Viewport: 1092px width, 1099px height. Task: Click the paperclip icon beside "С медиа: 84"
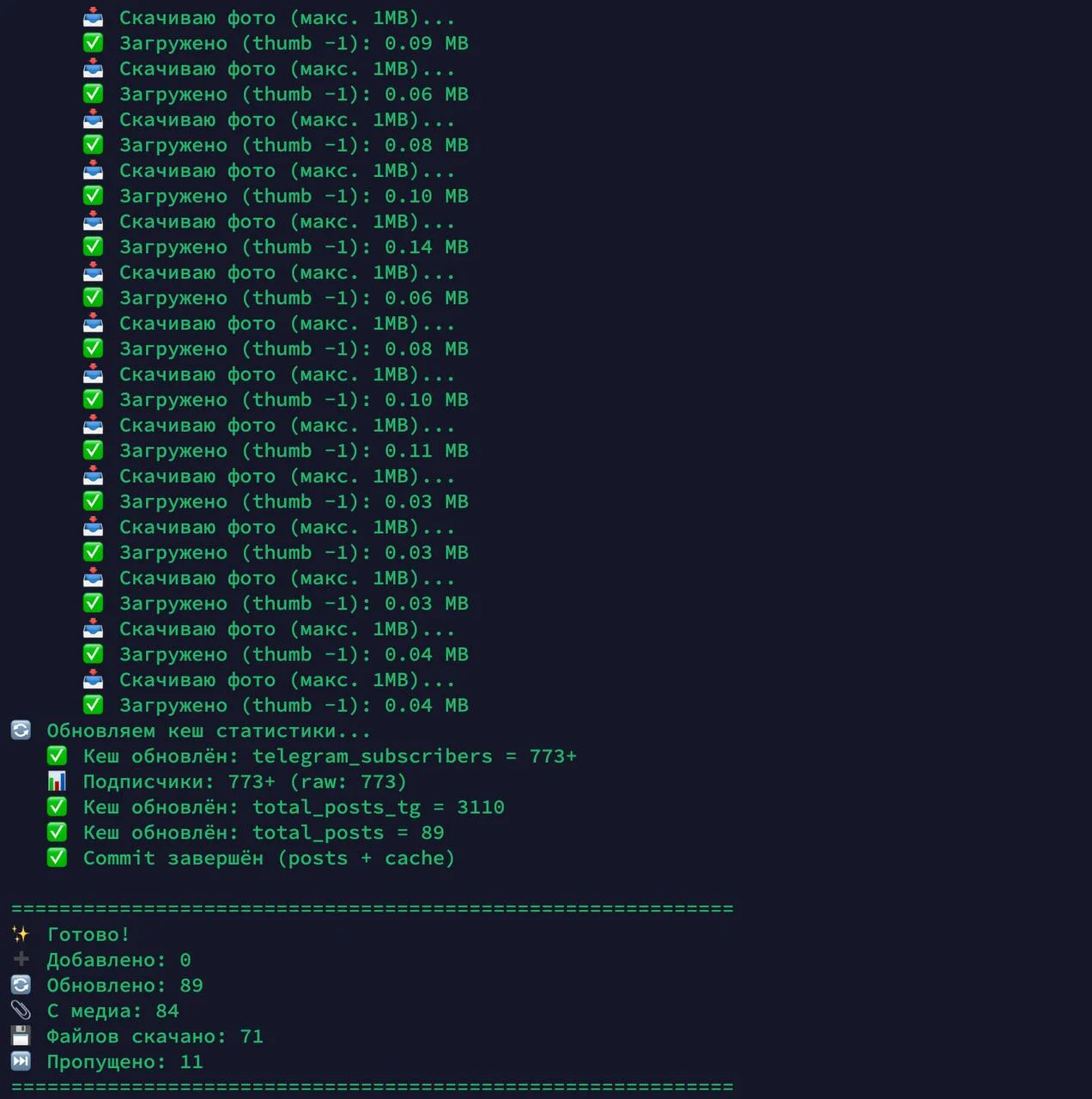coord(21,1011)
